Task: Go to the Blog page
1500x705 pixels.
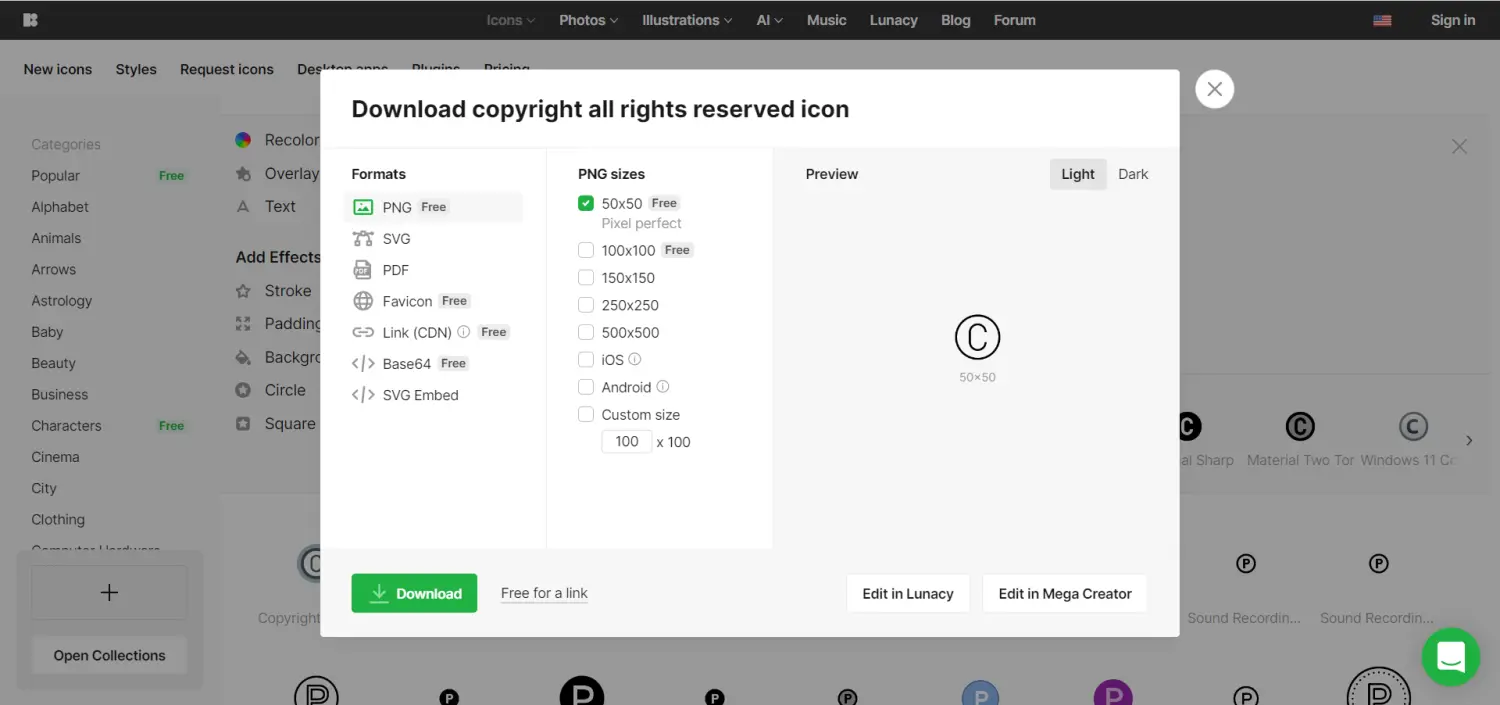Action: pos(956,20)
